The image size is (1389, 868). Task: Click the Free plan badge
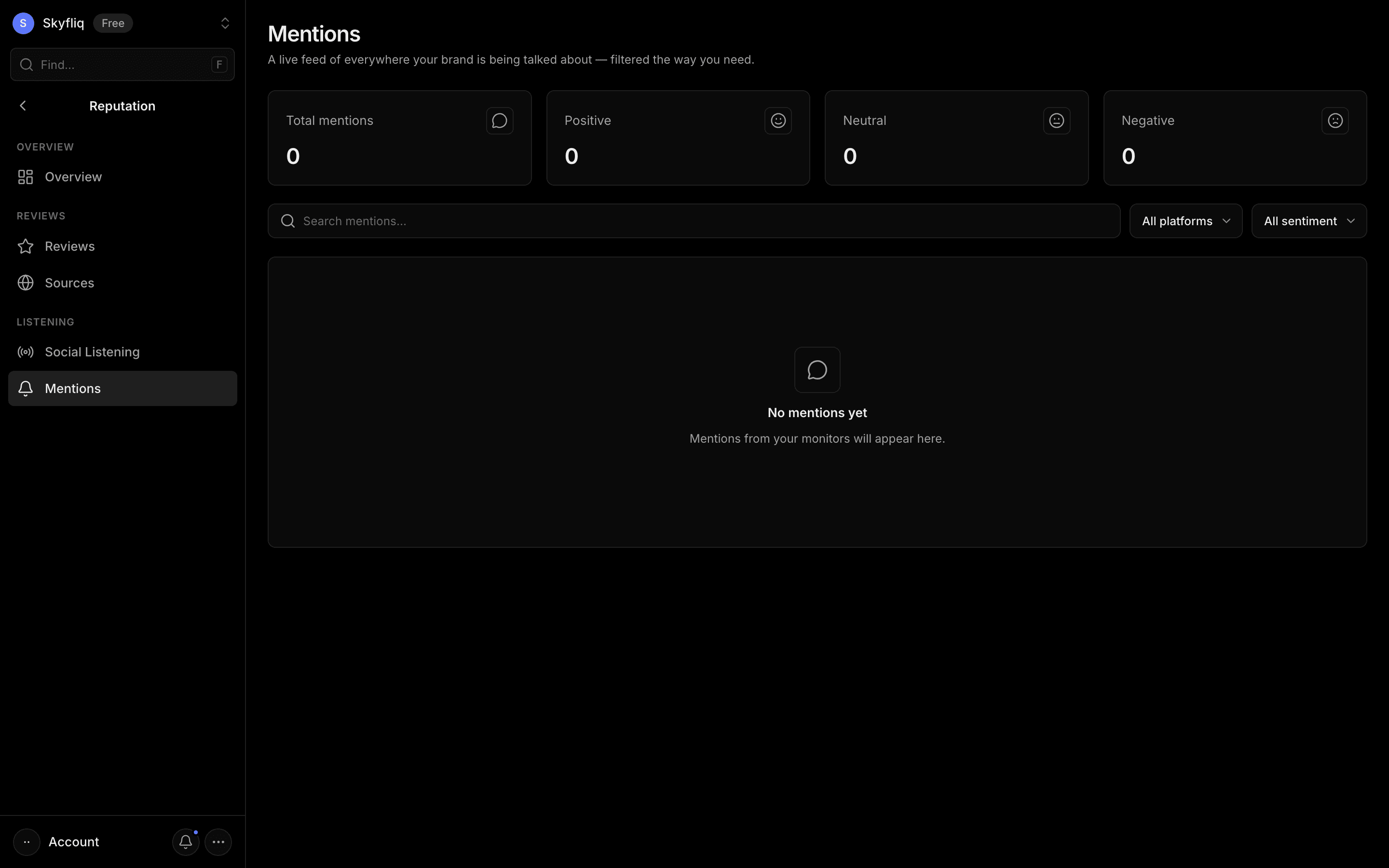113,23
